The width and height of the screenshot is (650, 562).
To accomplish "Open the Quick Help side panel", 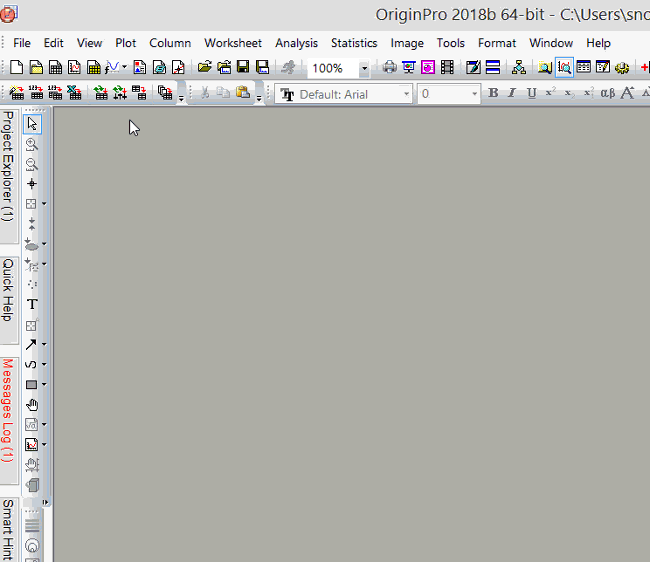I will point(8,290).
